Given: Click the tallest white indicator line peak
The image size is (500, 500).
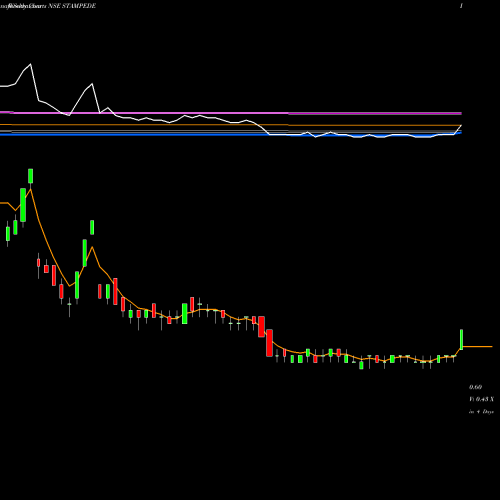Looking at the screenshot, I should pyautogui.click(x=31, y=64).
